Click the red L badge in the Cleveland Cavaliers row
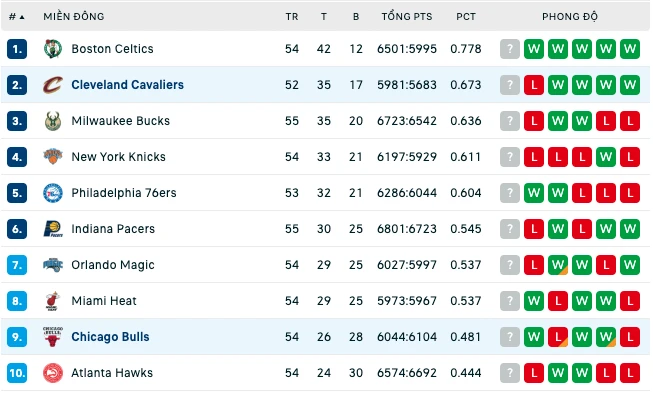Viewport: 653px width, 394px height. [534, 85]
